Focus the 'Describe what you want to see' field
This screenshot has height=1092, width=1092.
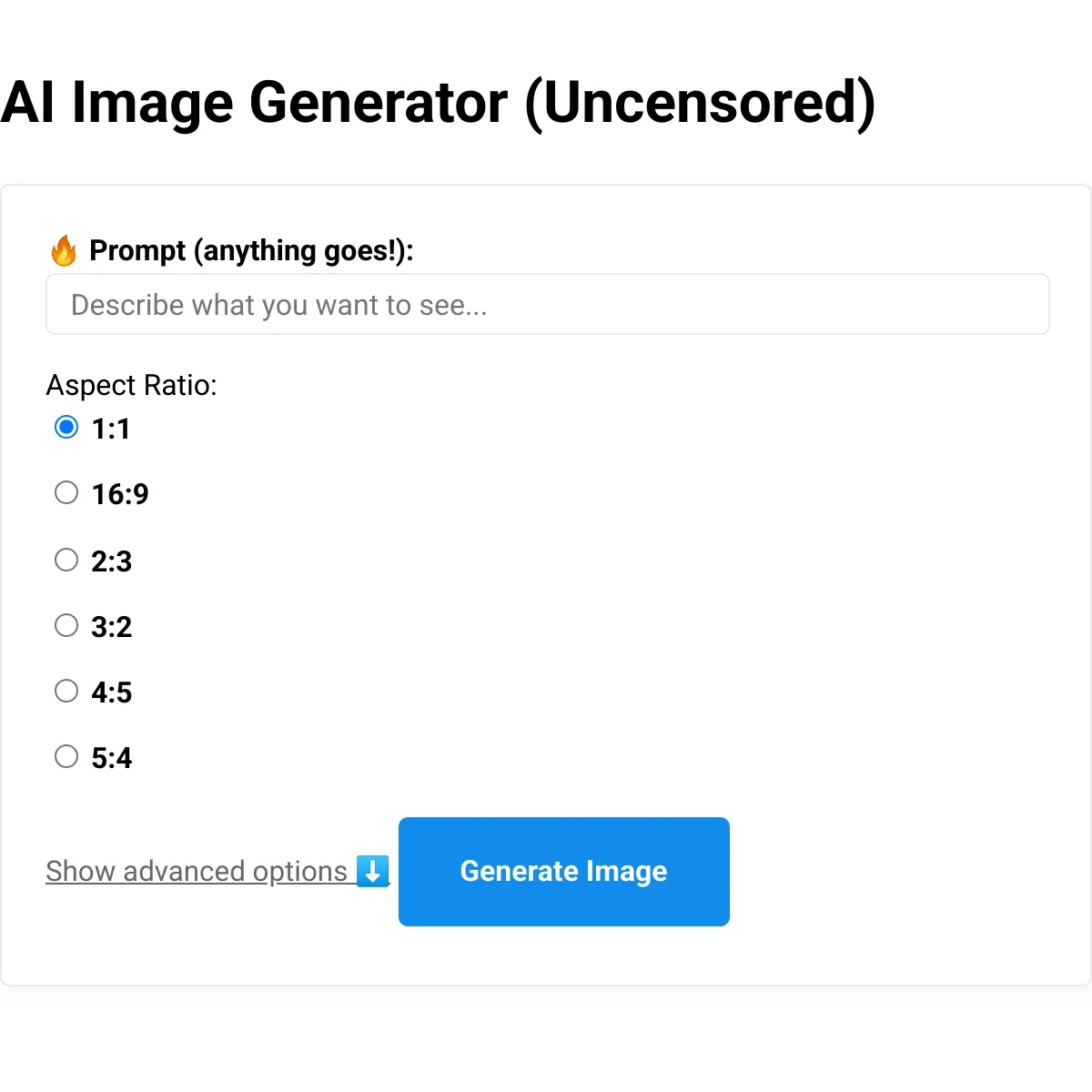tap(548, 304)
